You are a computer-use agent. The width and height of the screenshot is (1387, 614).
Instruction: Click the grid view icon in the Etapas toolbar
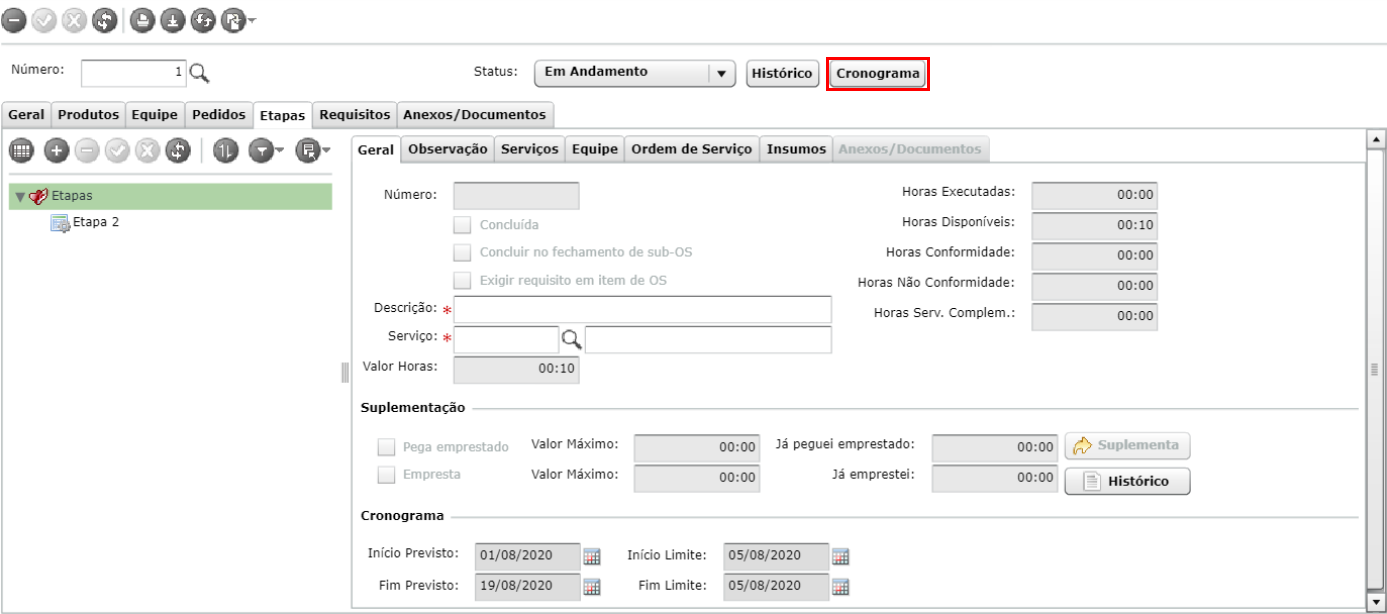pyautogui.click(x=22, y=150)
